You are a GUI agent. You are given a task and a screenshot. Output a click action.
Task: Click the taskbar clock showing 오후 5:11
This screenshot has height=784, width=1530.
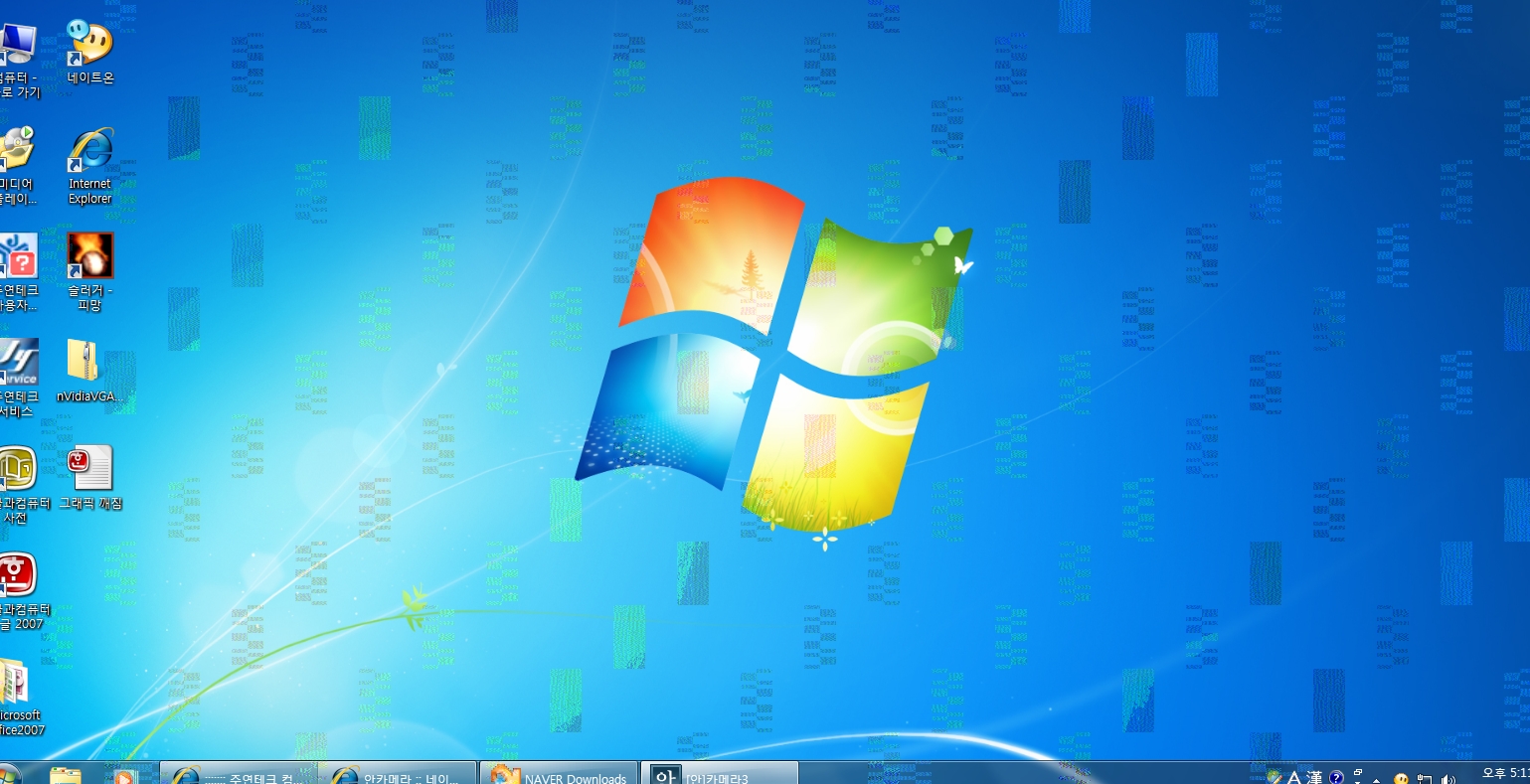[1505, 773]
